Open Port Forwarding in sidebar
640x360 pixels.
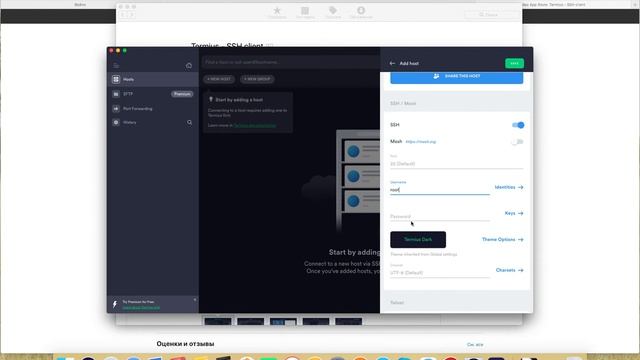(153, 109)
